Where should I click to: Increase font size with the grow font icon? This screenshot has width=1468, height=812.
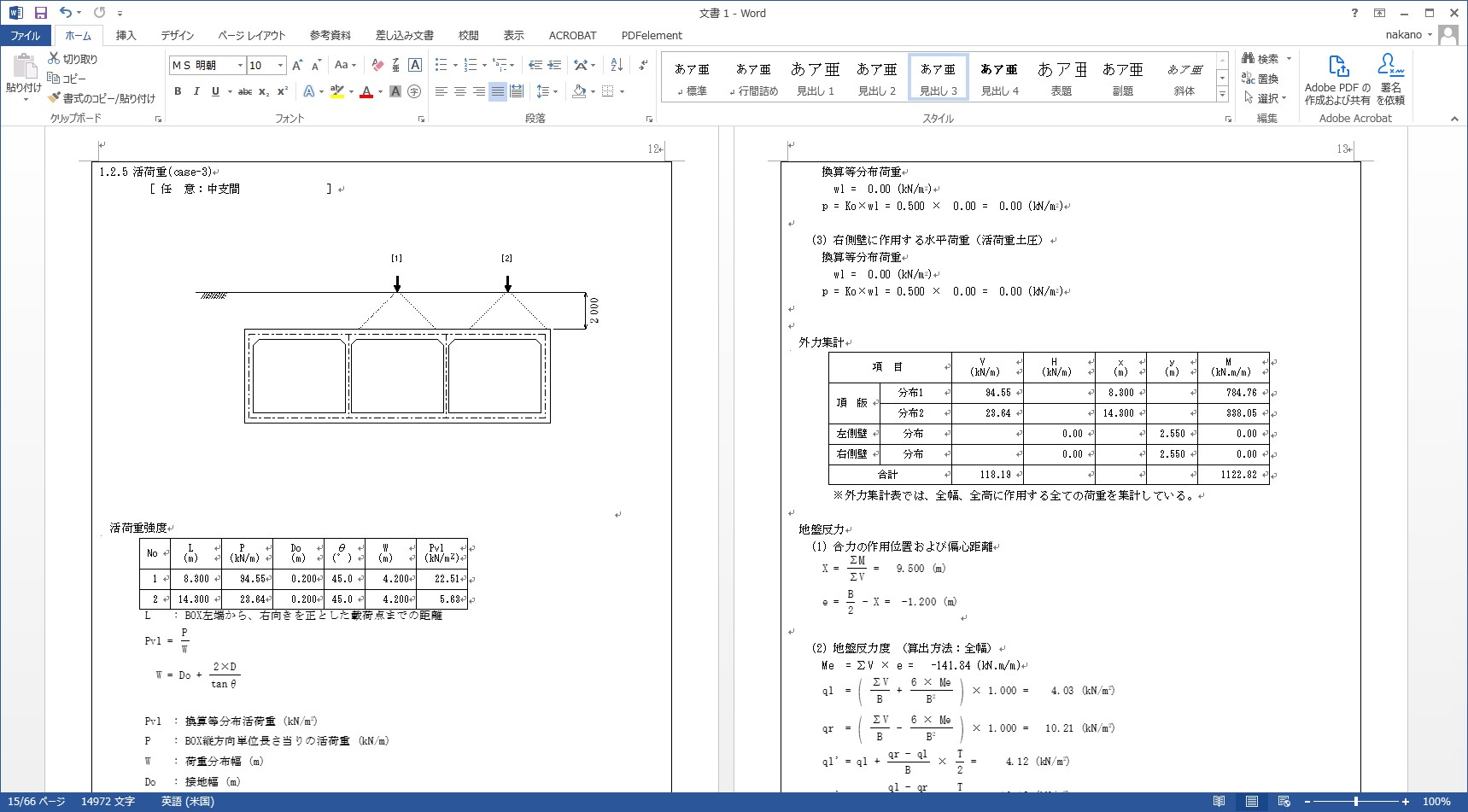[x=296, y=65]
